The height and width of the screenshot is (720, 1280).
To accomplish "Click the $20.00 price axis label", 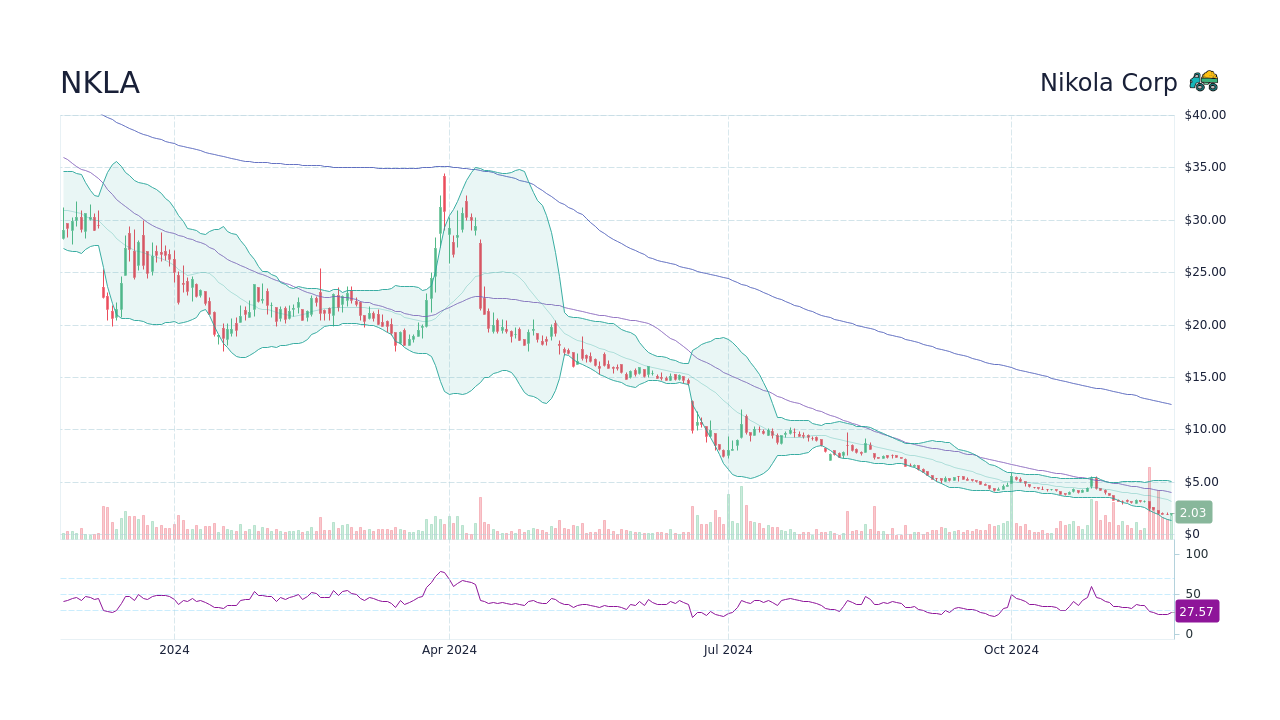I will (x=1205, y=325).
